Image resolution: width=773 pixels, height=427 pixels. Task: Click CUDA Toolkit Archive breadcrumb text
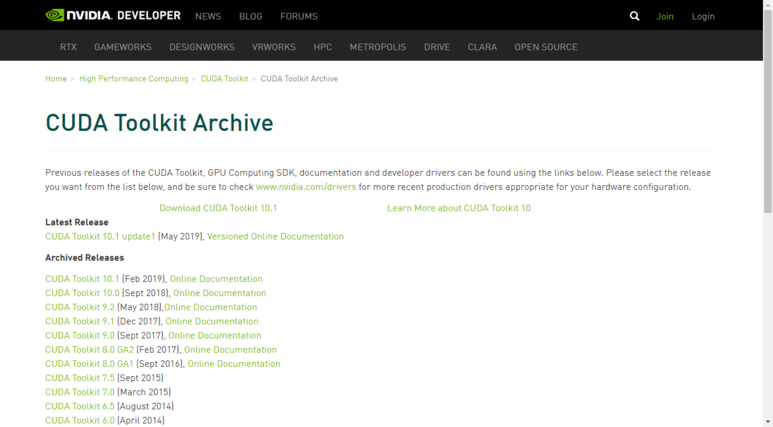299,78
